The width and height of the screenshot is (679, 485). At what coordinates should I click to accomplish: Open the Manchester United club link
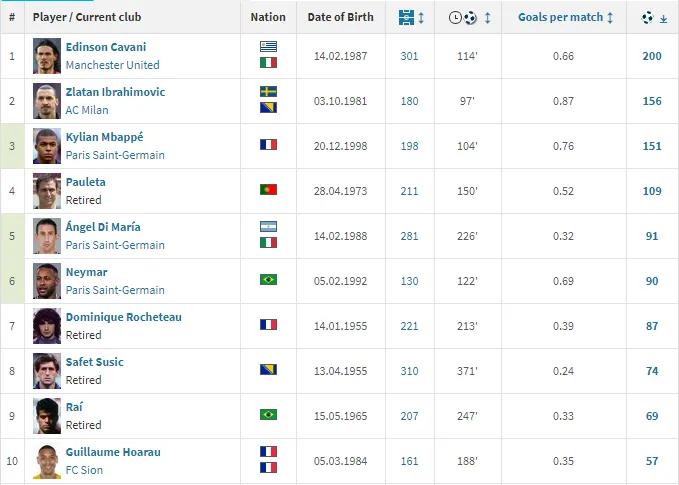tap(112, 65)
